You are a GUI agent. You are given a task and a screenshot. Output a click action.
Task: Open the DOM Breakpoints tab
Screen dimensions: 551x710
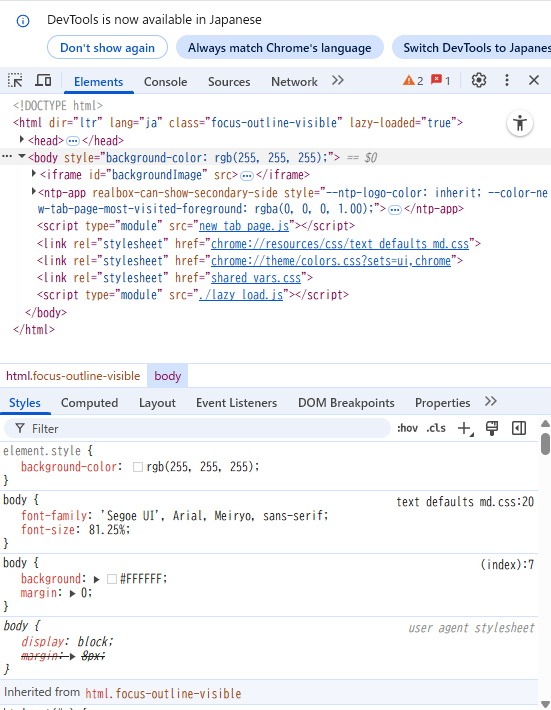coord(346,403)
